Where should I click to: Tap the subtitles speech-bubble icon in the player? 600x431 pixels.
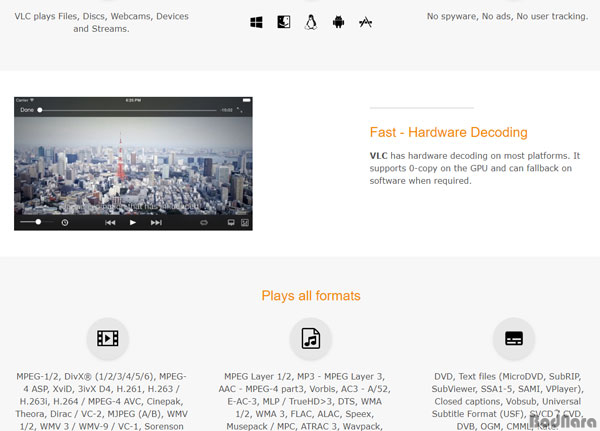231,222
